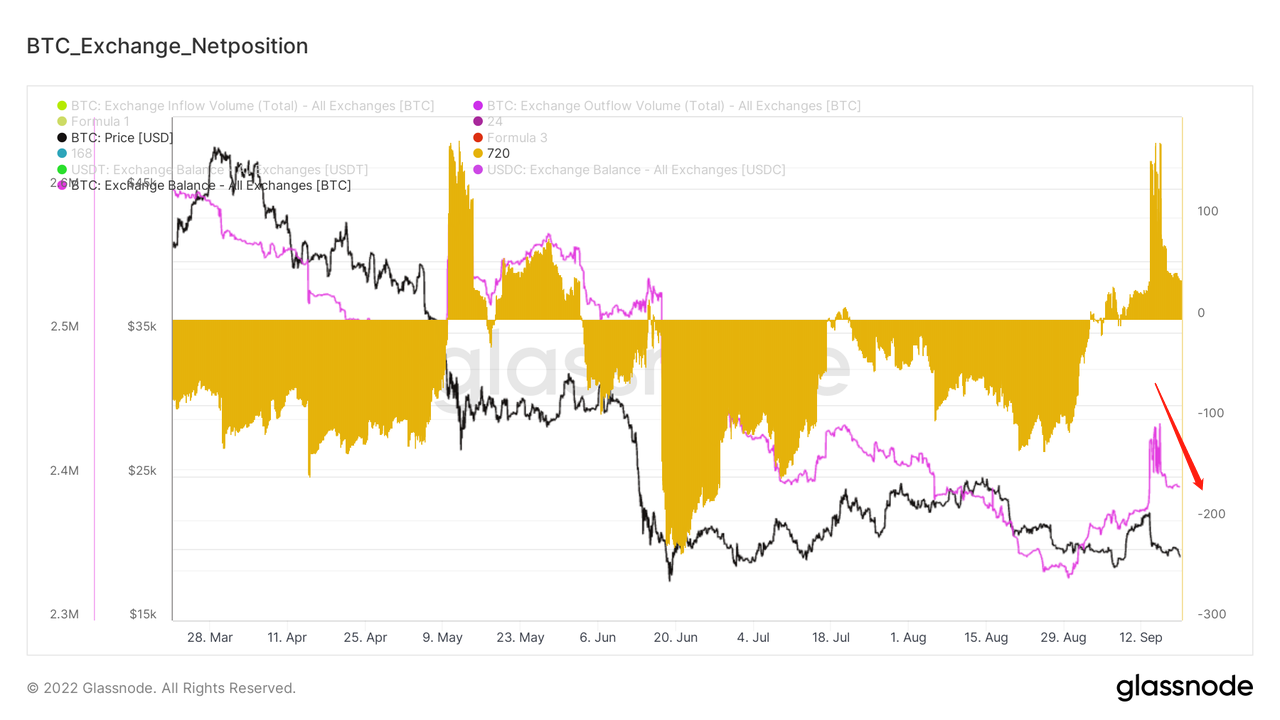Click the pale green dot beside Formula 1
The height and width of the screenshot is (720, 1280).
click(x=62, y=122)
